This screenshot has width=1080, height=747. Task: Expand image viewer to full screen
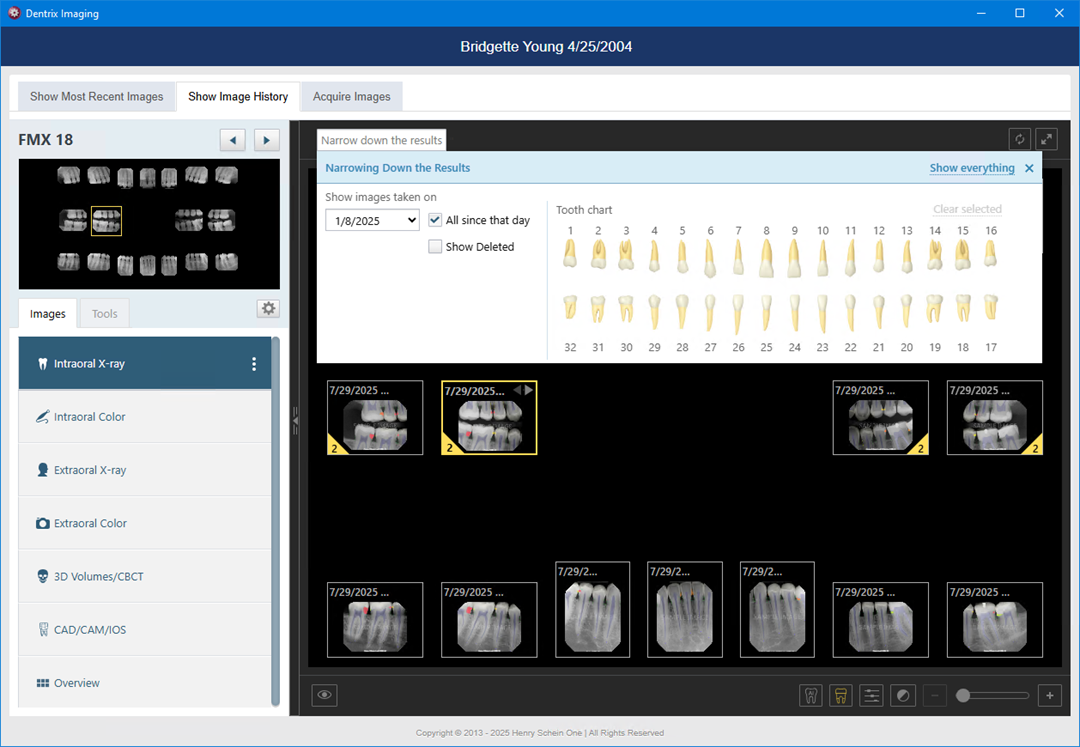click(1046, 139)
